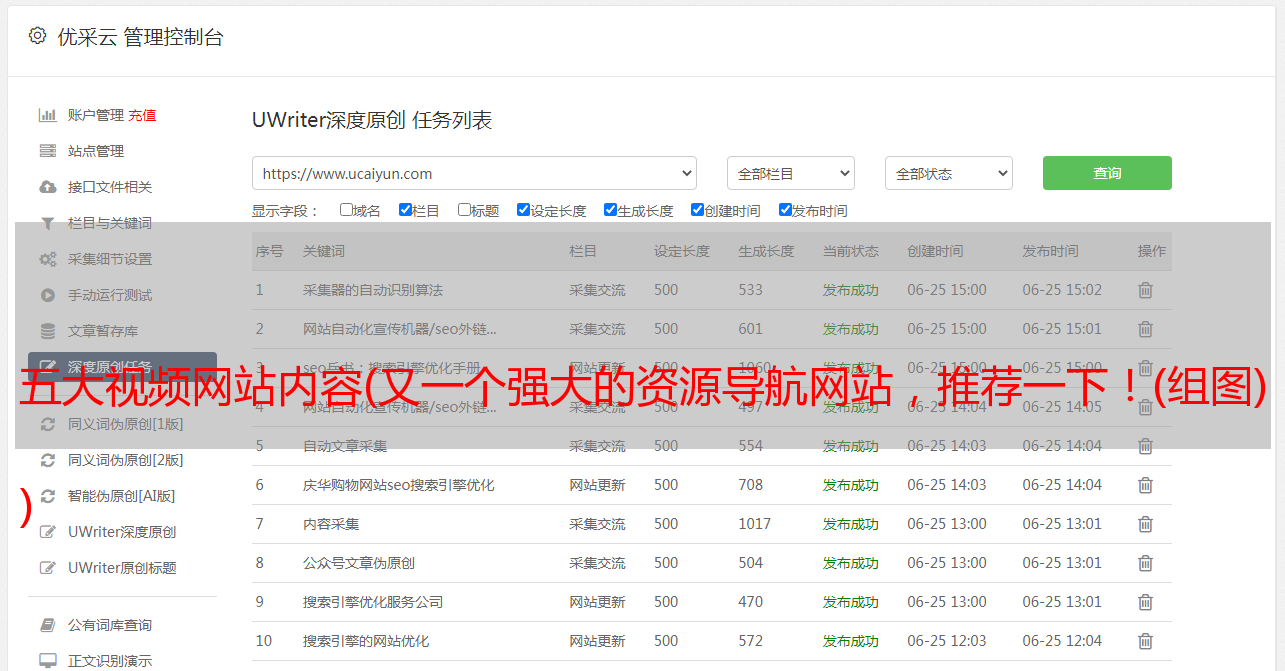Image resolution: width=1285 pixels, height=671 pixels.
Task: Click the 优采云 管理控制台 header title
Action: click(x=140, y=37)
